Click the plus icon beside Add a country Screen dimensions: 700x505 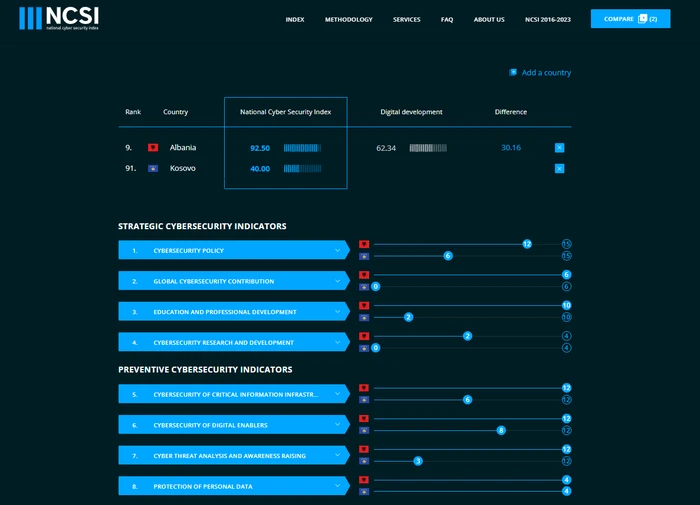[x=513, y=72]
